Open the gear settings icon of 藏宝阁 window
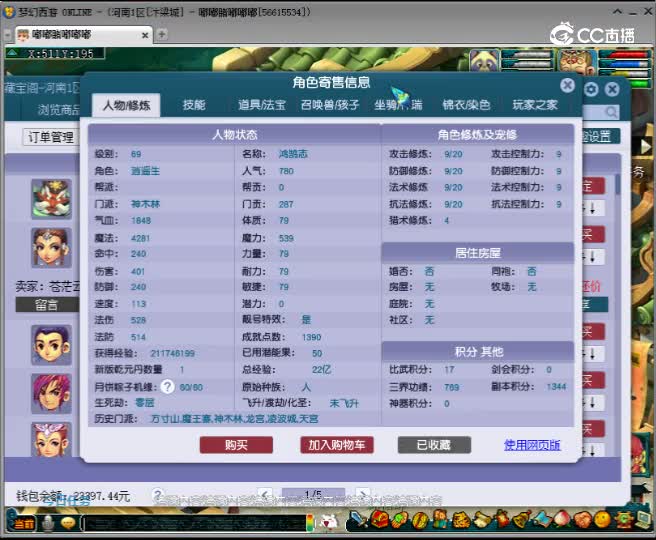 pyautogui.click(x=591, y=89)
